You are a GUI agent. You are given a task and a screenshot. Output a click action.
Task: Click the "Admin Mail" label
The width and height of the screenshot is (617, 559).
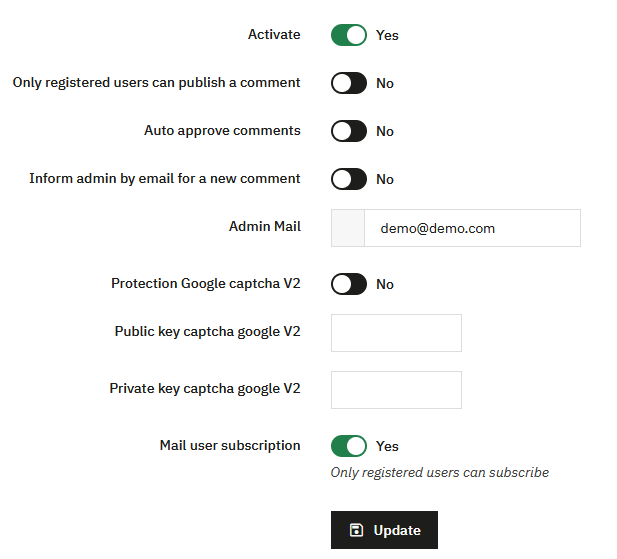[x=264, y=227]
